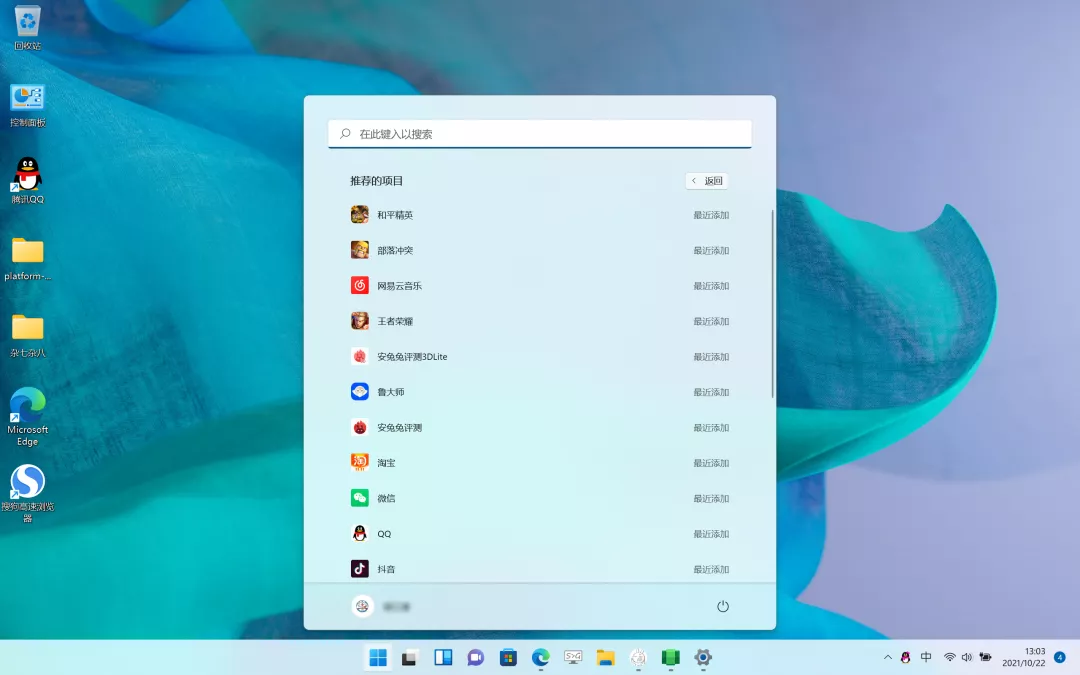
Task: Open 腾讯QQ desktop shortcut
Action: click(28, 180)
